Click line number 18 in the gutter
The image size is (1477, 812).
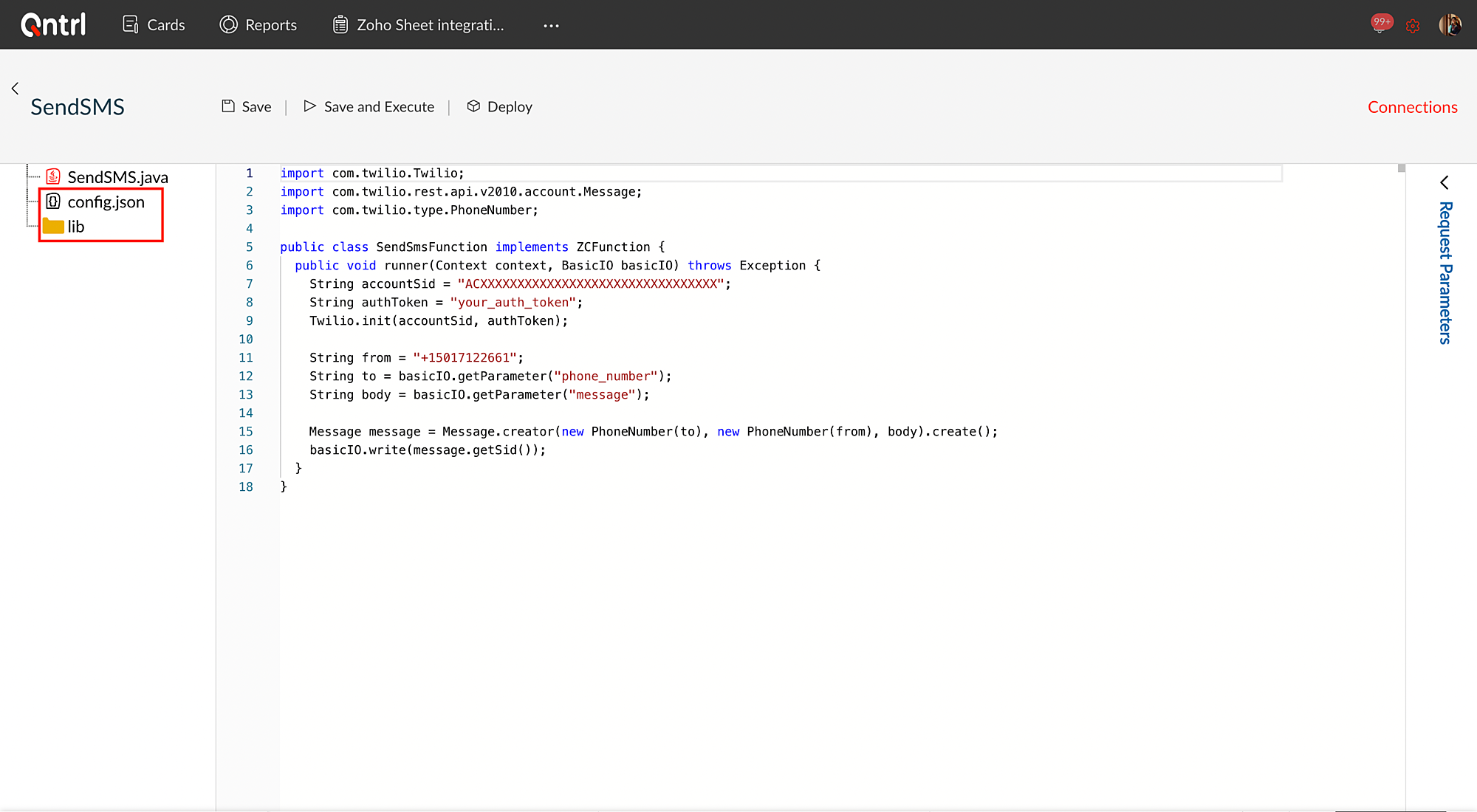246,486
